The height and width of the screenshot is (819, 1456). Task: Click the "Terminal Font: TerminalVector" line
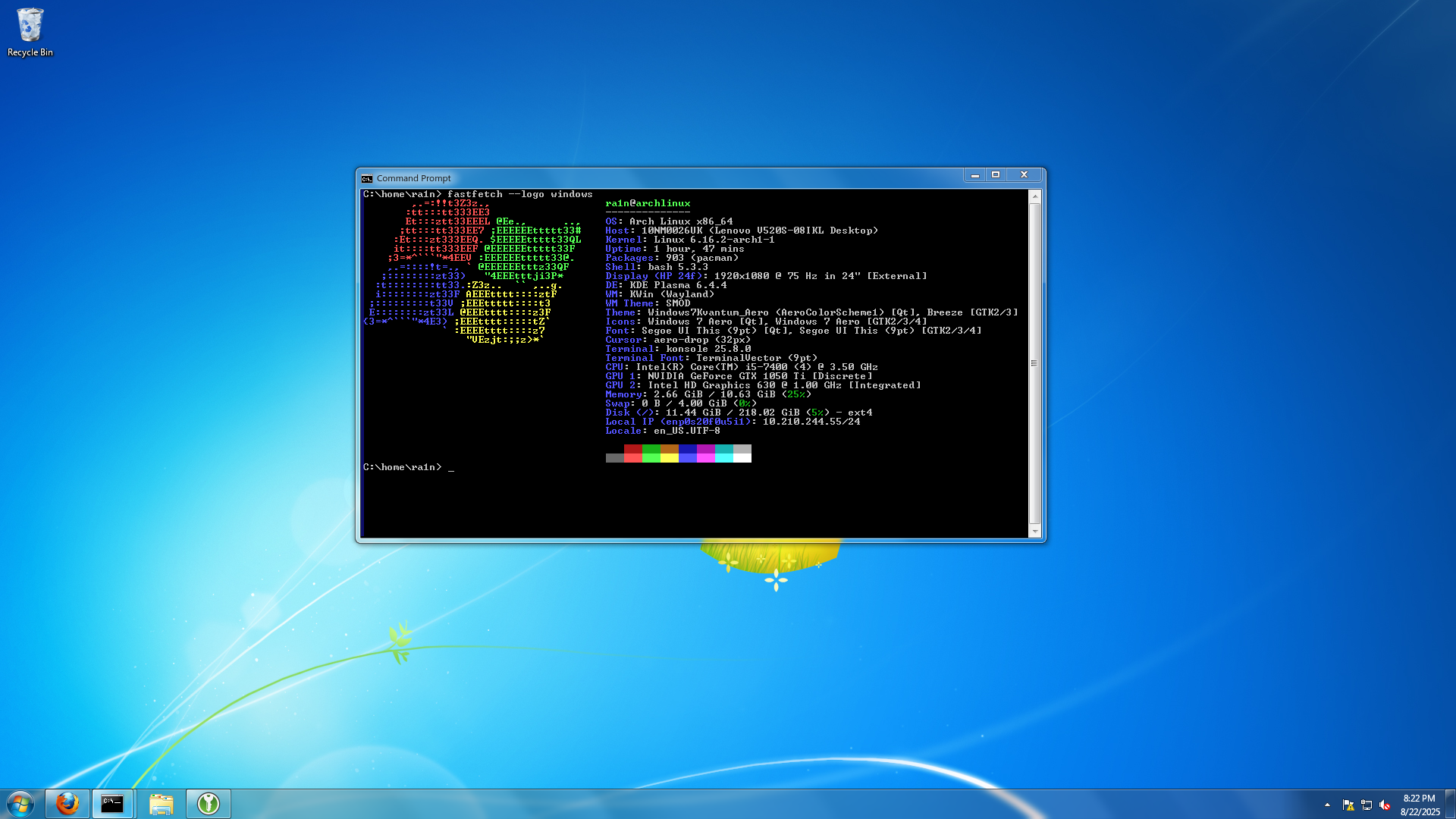(711, 358)
